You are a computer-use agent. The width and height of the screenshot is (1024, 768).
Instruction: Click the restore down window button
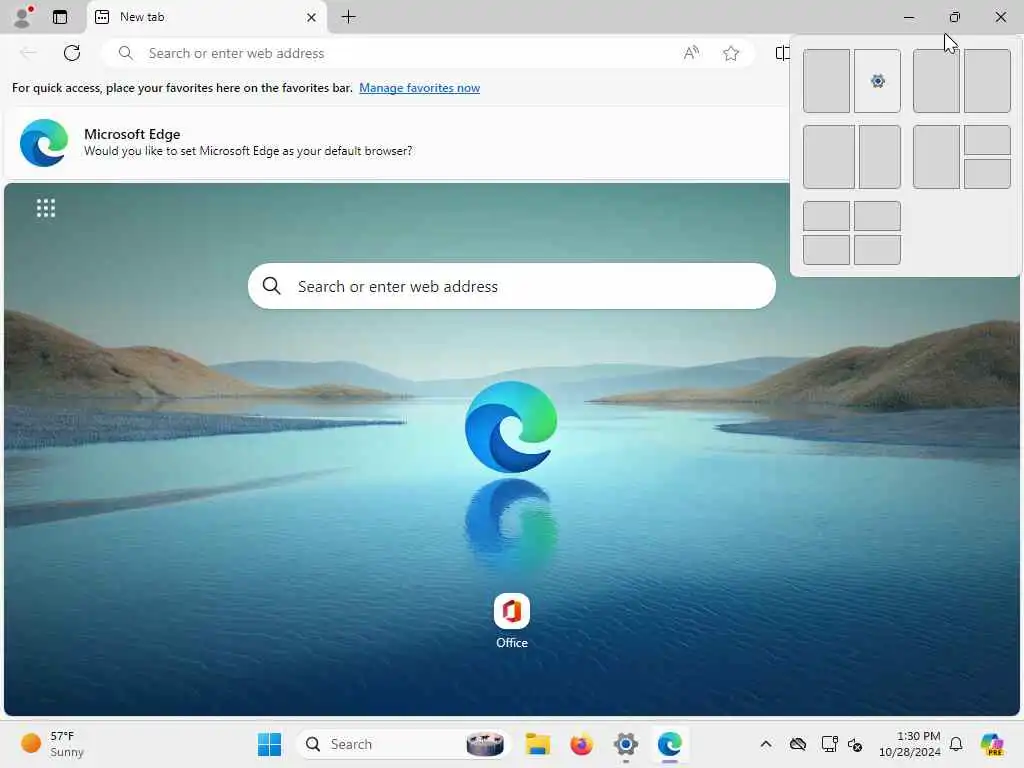pyautogui.click(x=954, y=17)
